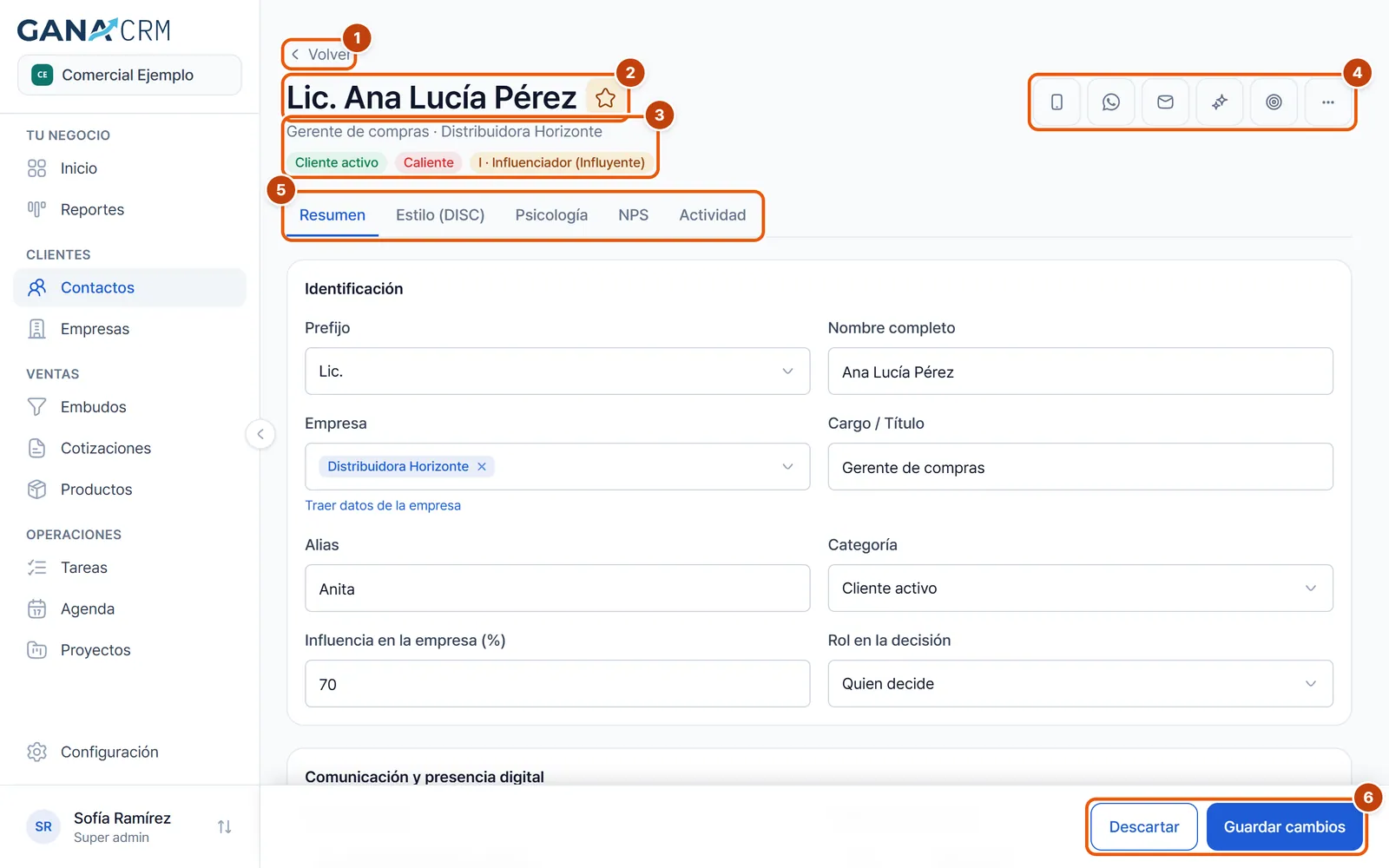The height and width of the screenshot is (868, 1389).
Task: Show the Agenda calendar
Action: pyautogui.click(x=130, y=608)
